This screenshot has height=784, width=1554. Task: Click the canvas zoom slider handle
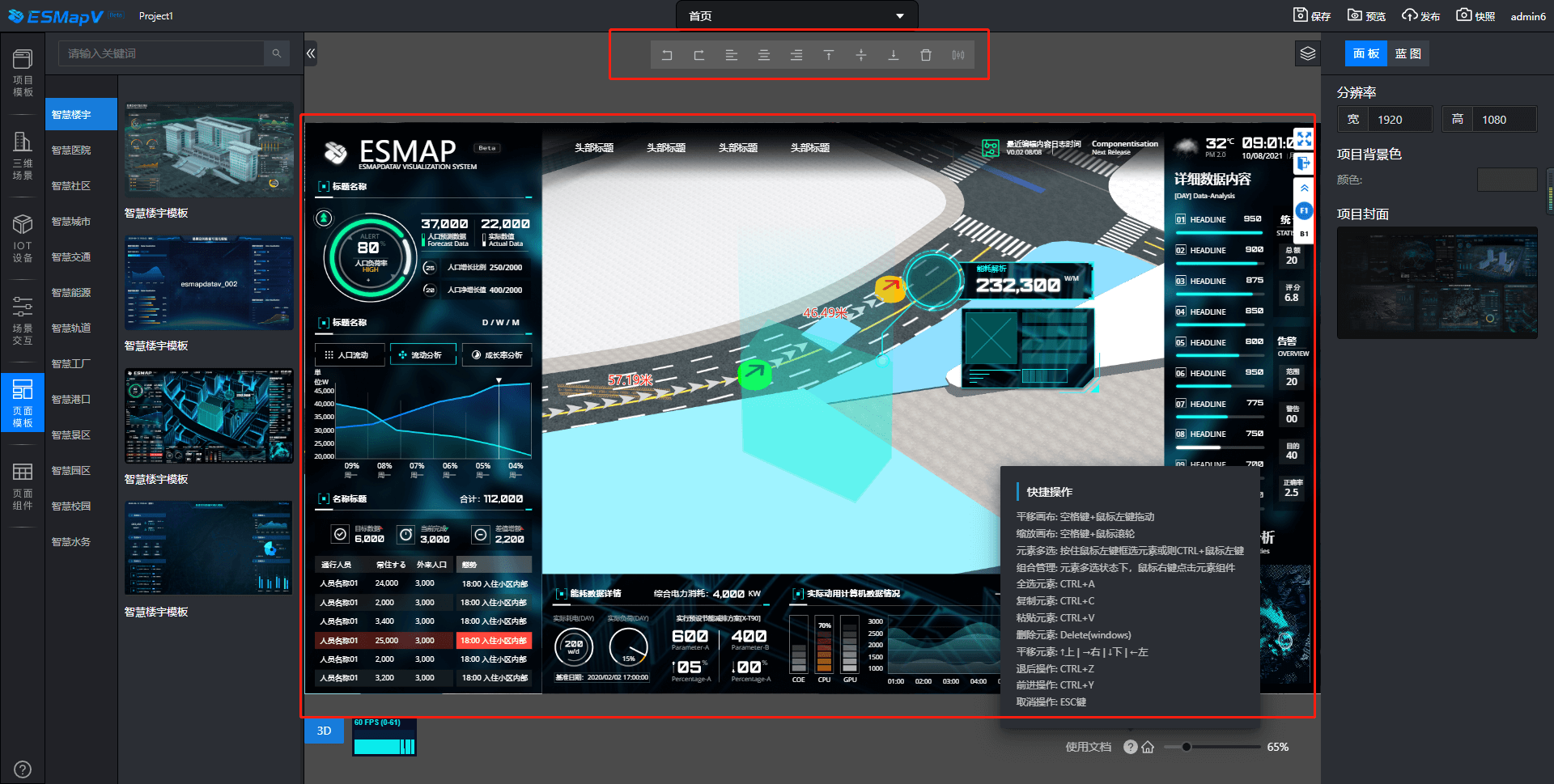1186,747
